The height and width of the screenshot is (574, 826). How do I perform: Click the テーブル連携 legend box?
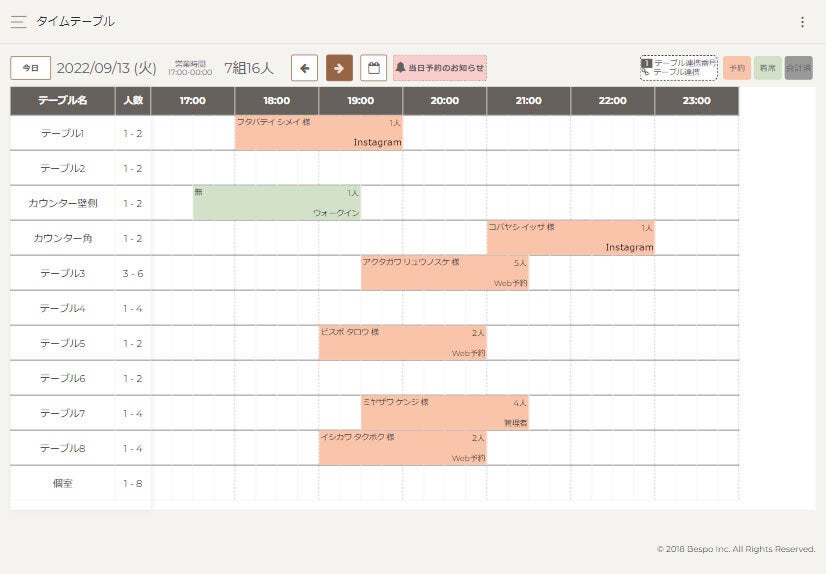(x=679, y=68)
